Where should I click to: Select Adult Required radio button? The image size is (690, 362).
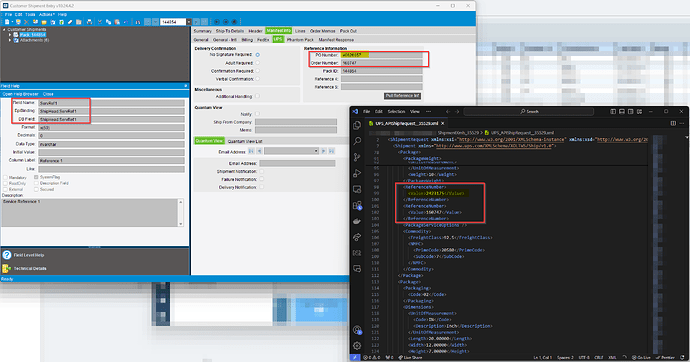pyautogui.click(x=257, y=63)
